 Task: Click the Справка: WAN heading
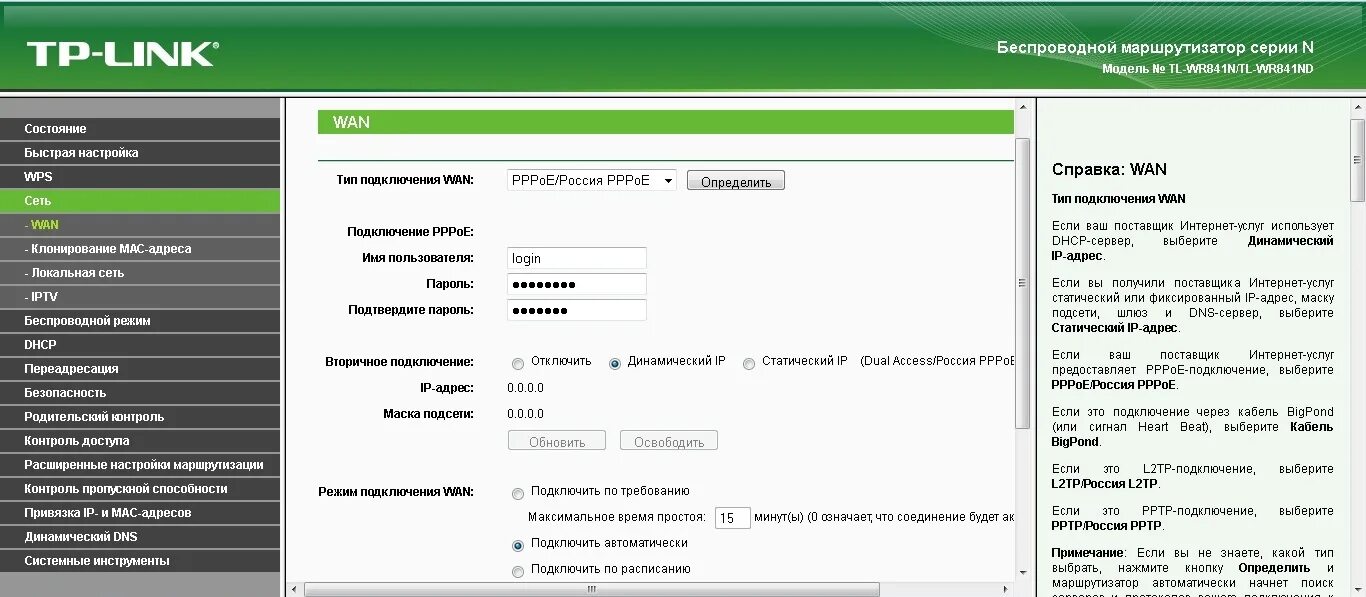pyautogui.click(x=1109, y=169)
